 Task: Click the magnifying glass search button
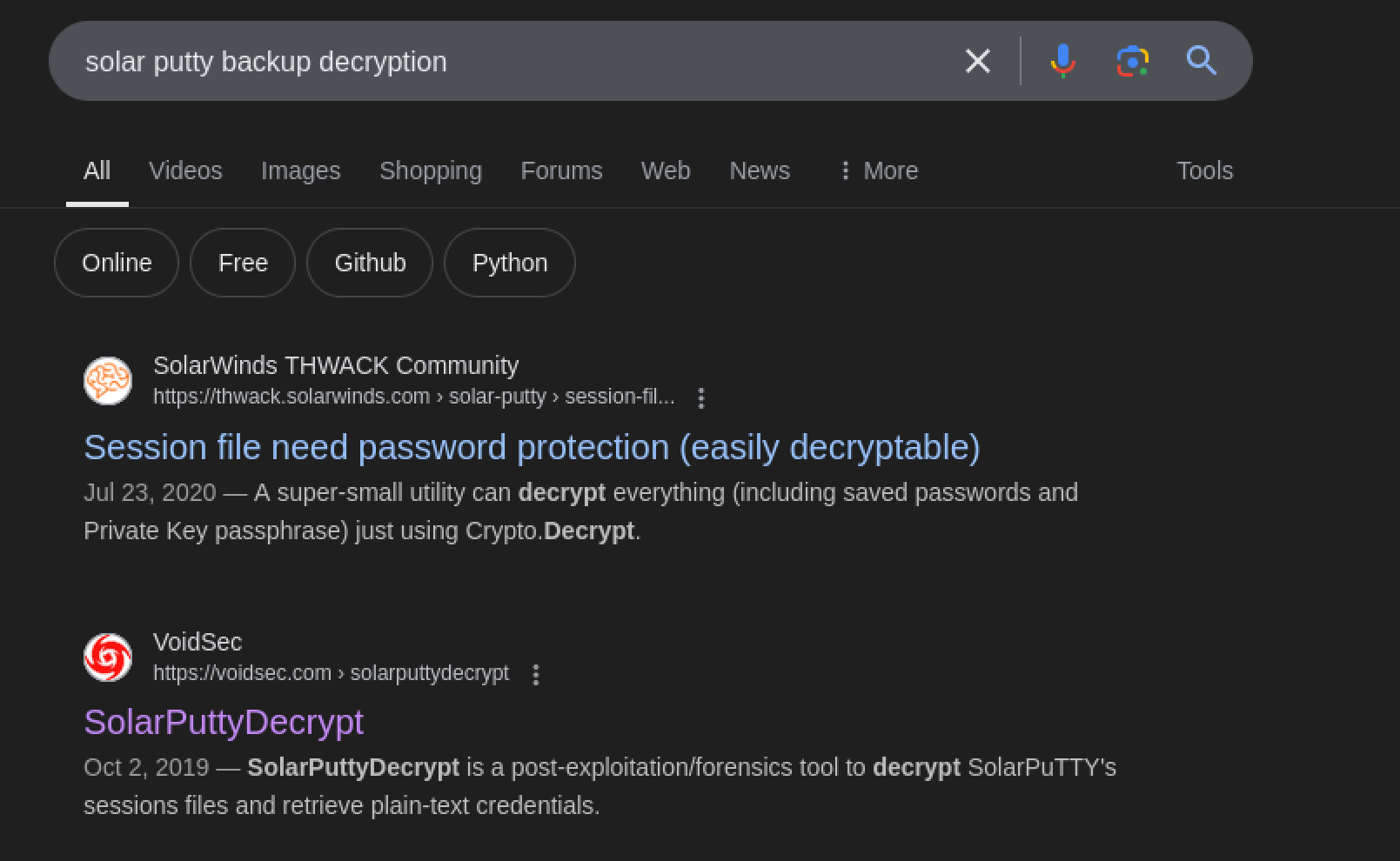pos(1201,61)
